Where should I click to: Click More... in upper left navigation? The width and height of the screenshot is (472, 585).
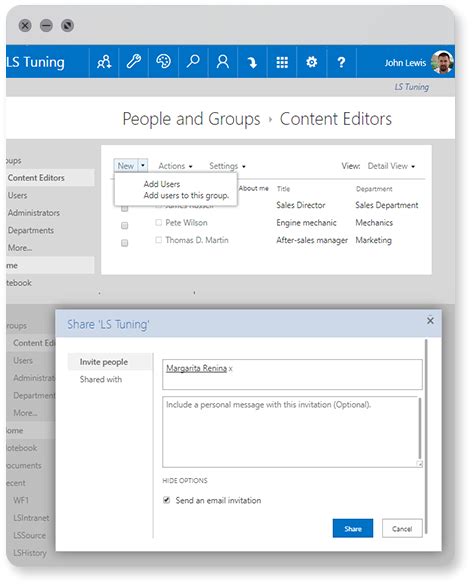[20, 248]
